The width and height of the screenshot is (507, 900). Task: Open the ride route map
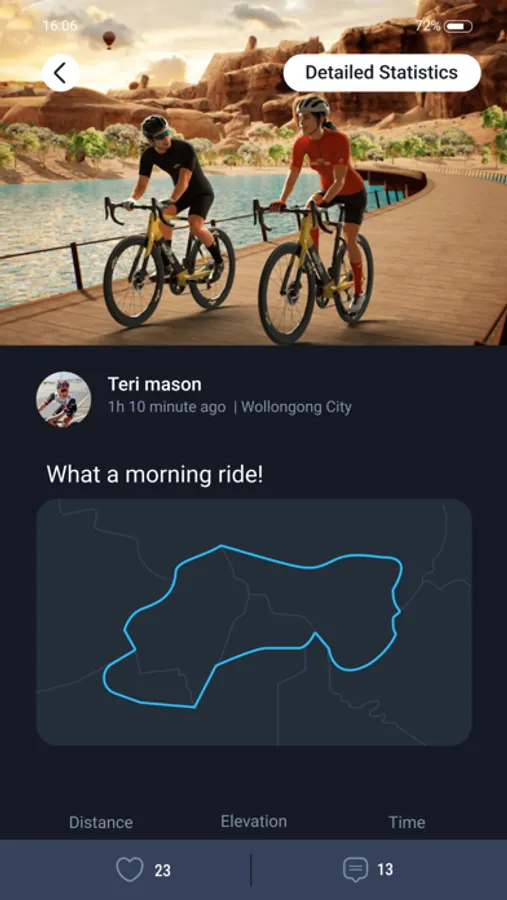point(254,622)
